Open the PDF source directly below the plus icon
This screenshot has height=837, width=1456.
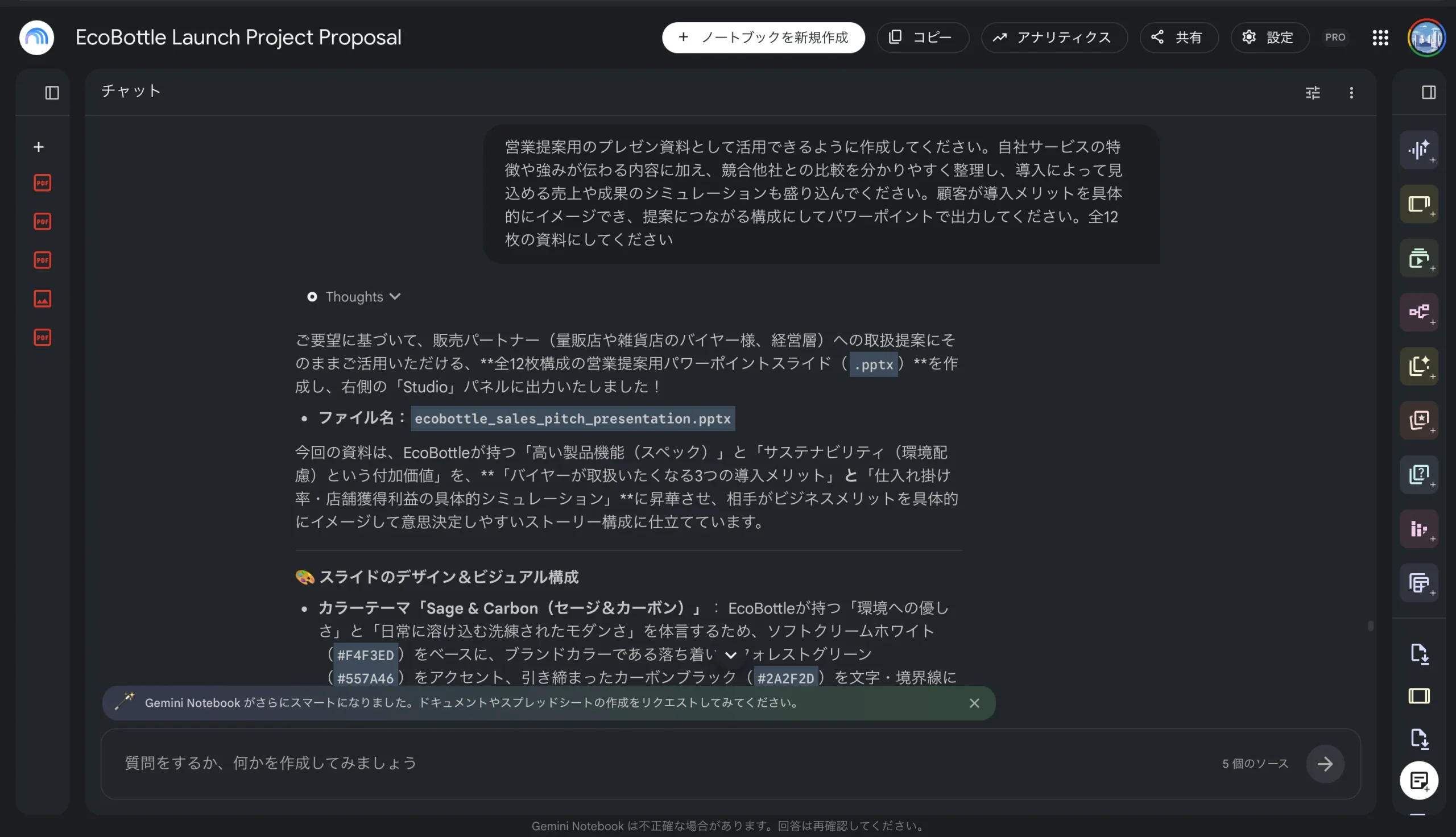coord(43,183)
